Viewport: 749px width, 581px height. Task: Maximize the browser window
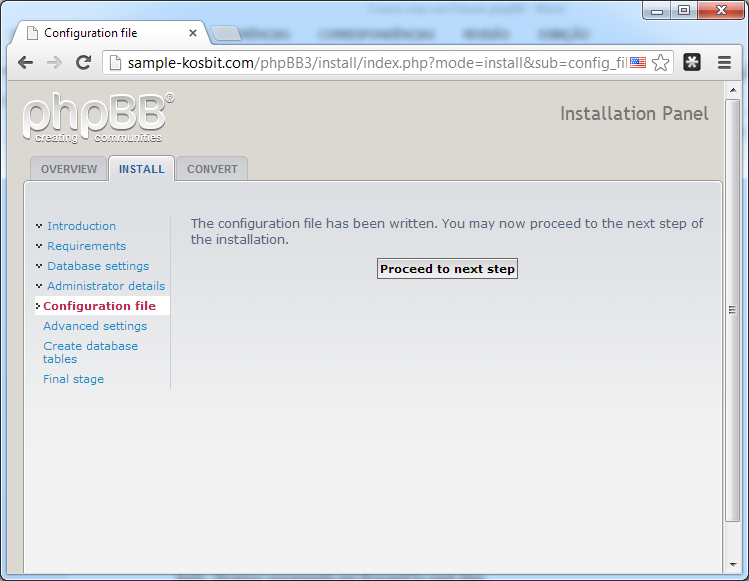(684, 11)
